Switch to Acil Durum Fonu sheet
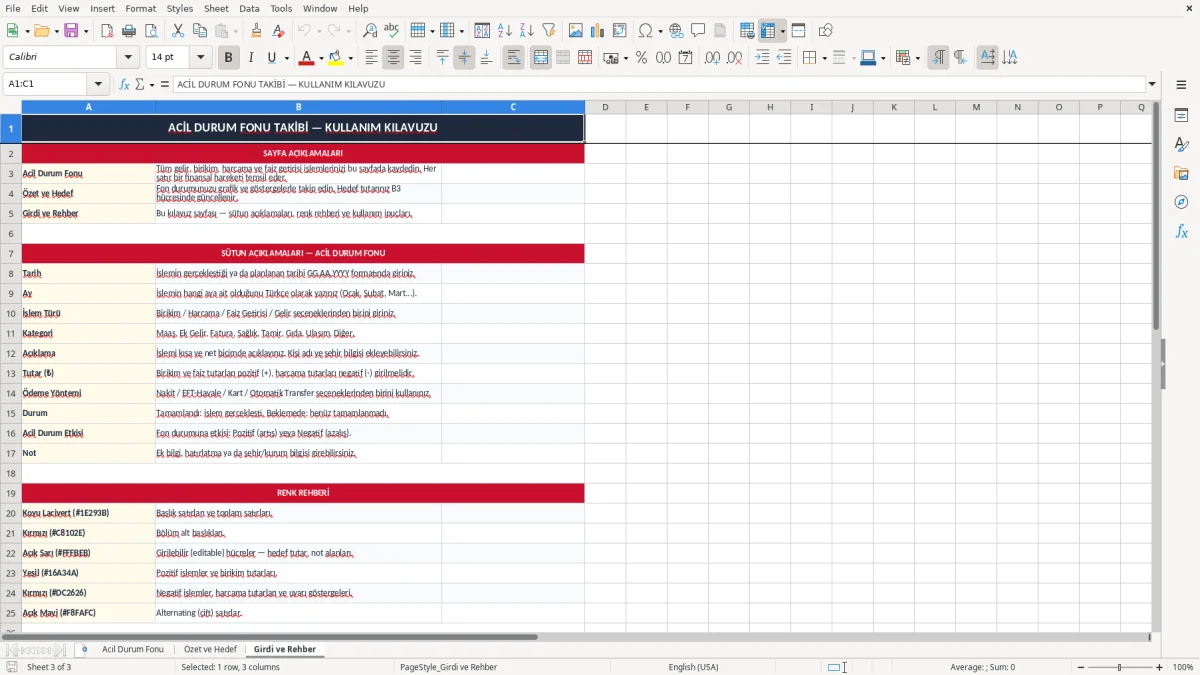This screenshot has width=1200, height=675. tap(133, 649)
